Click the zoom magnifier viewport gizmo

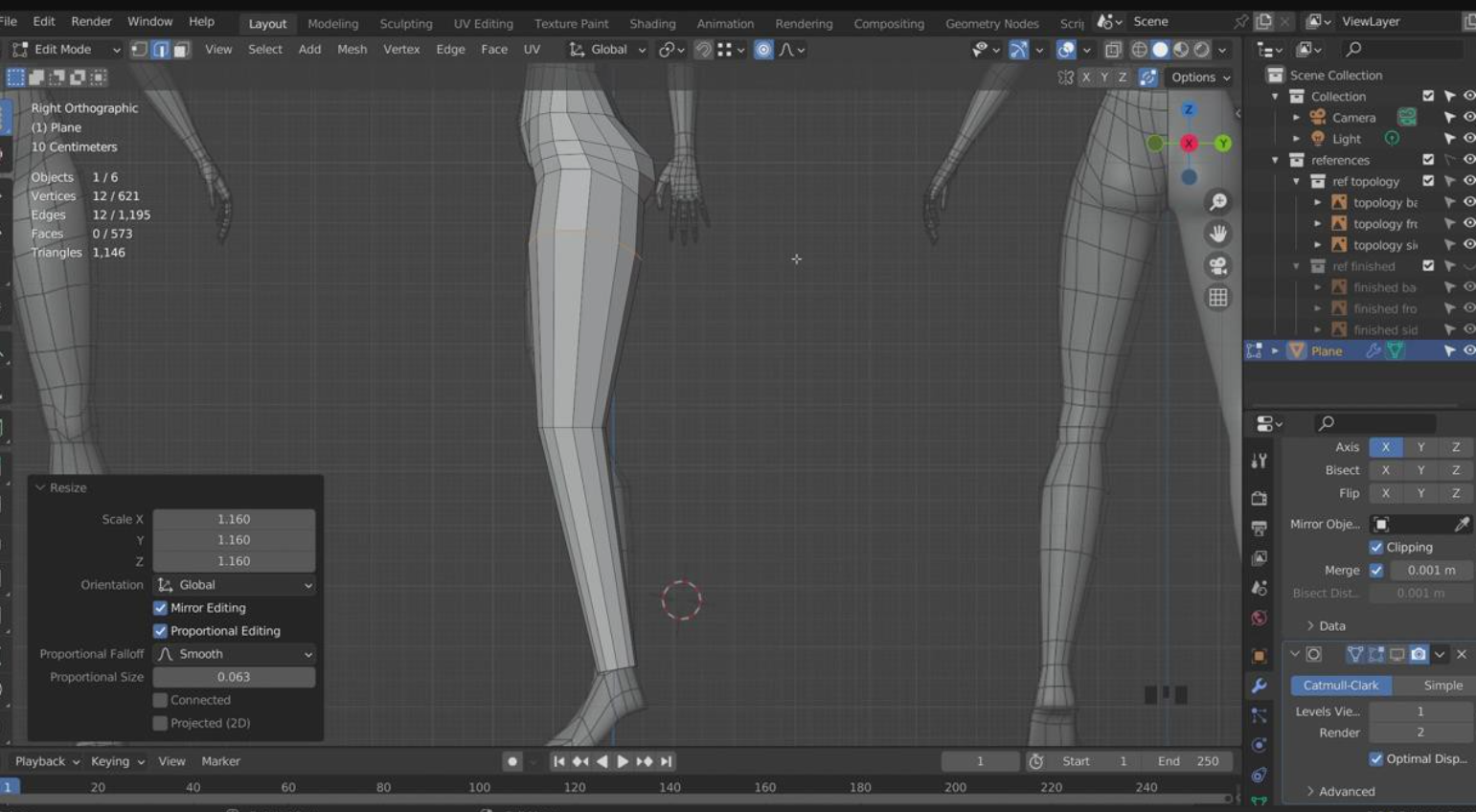1217,202
